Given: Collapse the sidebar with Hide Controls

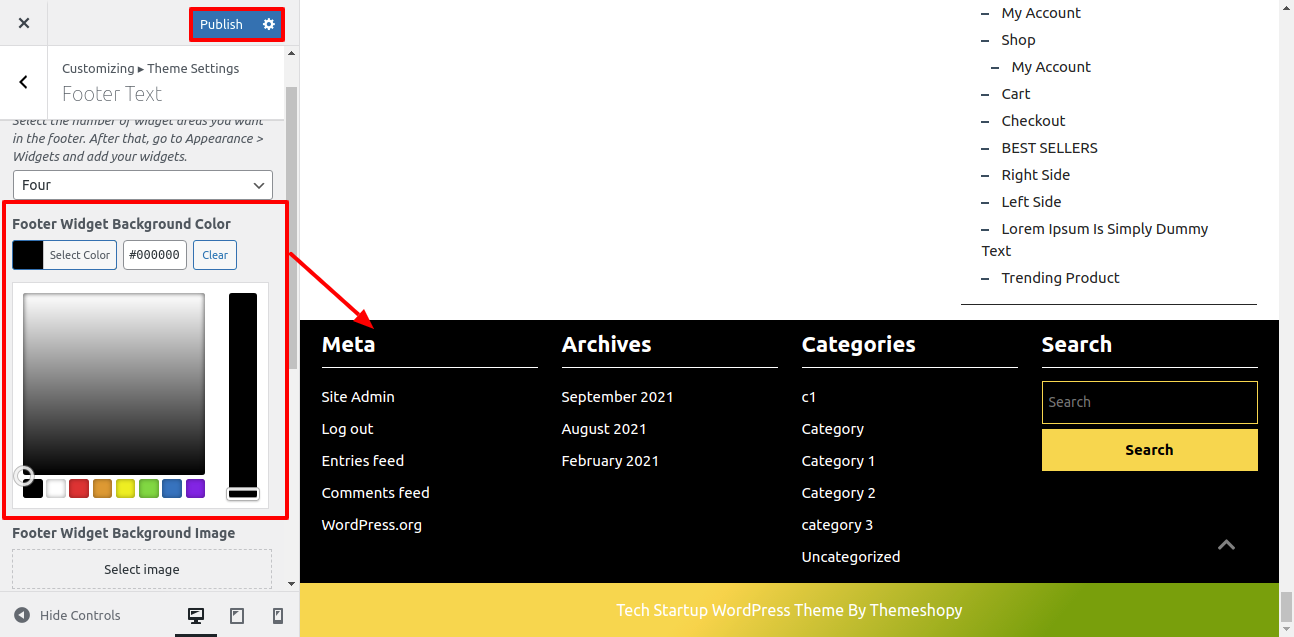Looking at the screenshot, I should pos(67,616).
